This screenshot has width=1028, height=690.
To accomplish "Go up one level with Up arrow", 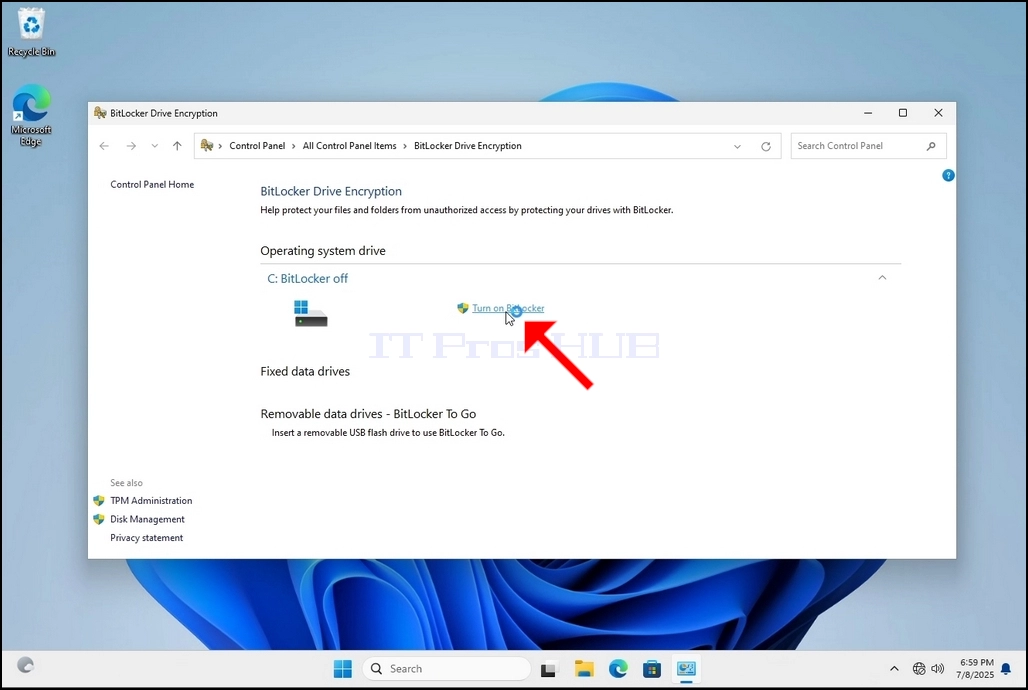I will pos(177,146).
